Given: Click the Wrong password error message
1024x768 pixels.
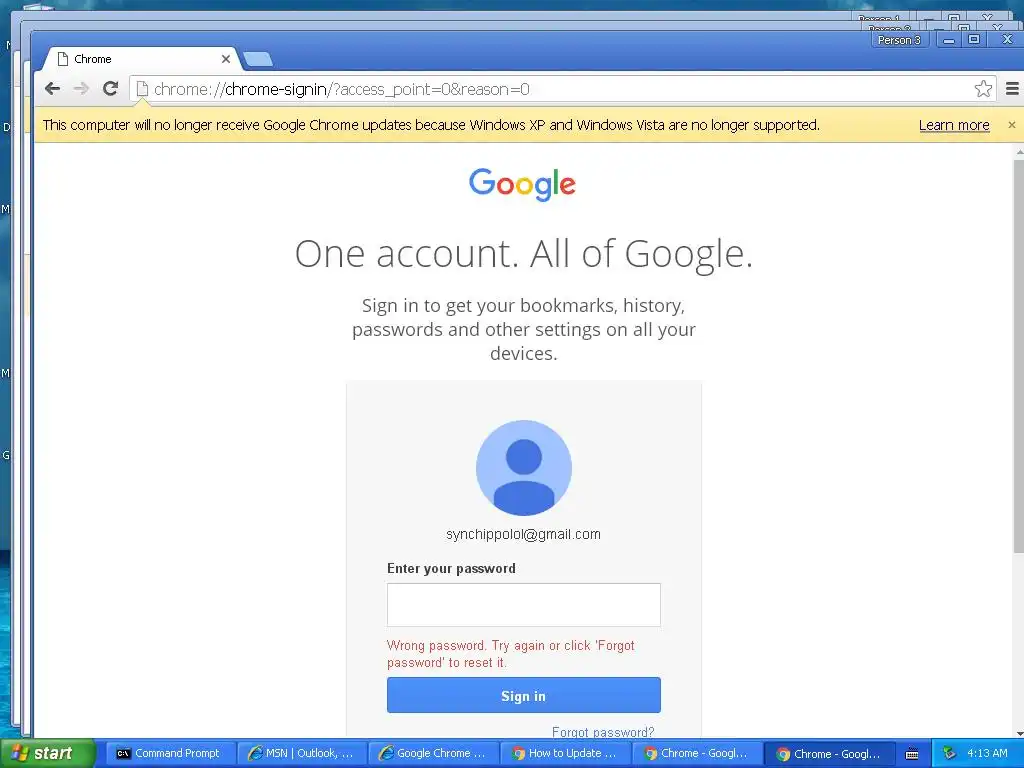Looking at the screenshot, I should point(511,654).
